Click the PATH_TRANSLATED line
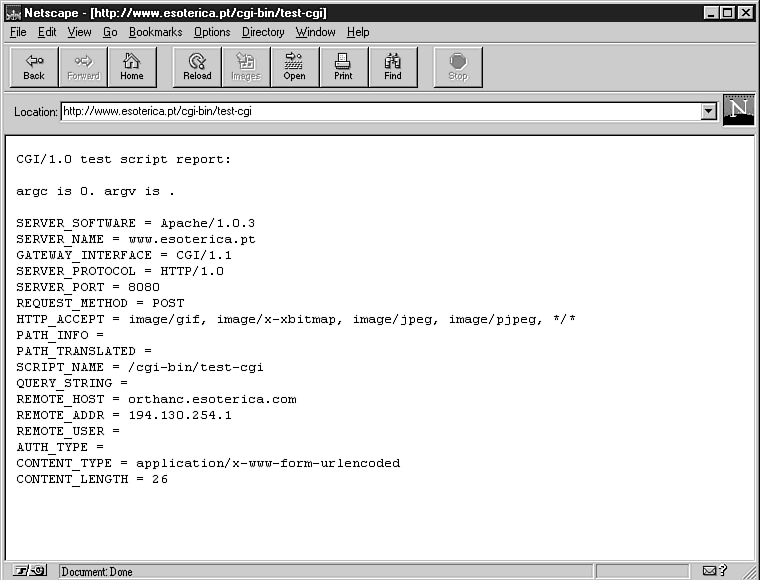760x580 pixels. 84,351
